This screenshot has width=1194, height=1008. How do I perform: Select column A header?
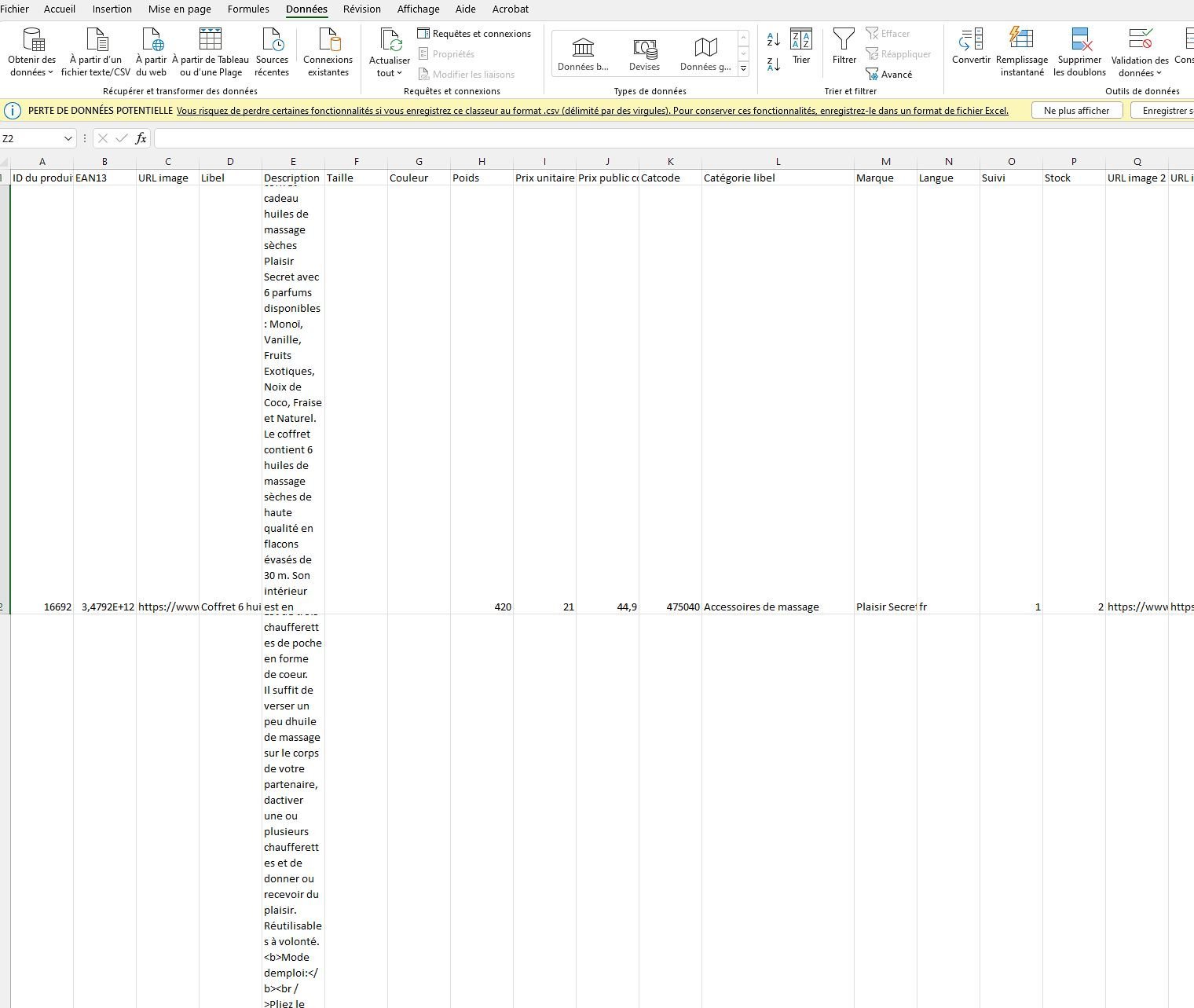(x=42, y=162)
